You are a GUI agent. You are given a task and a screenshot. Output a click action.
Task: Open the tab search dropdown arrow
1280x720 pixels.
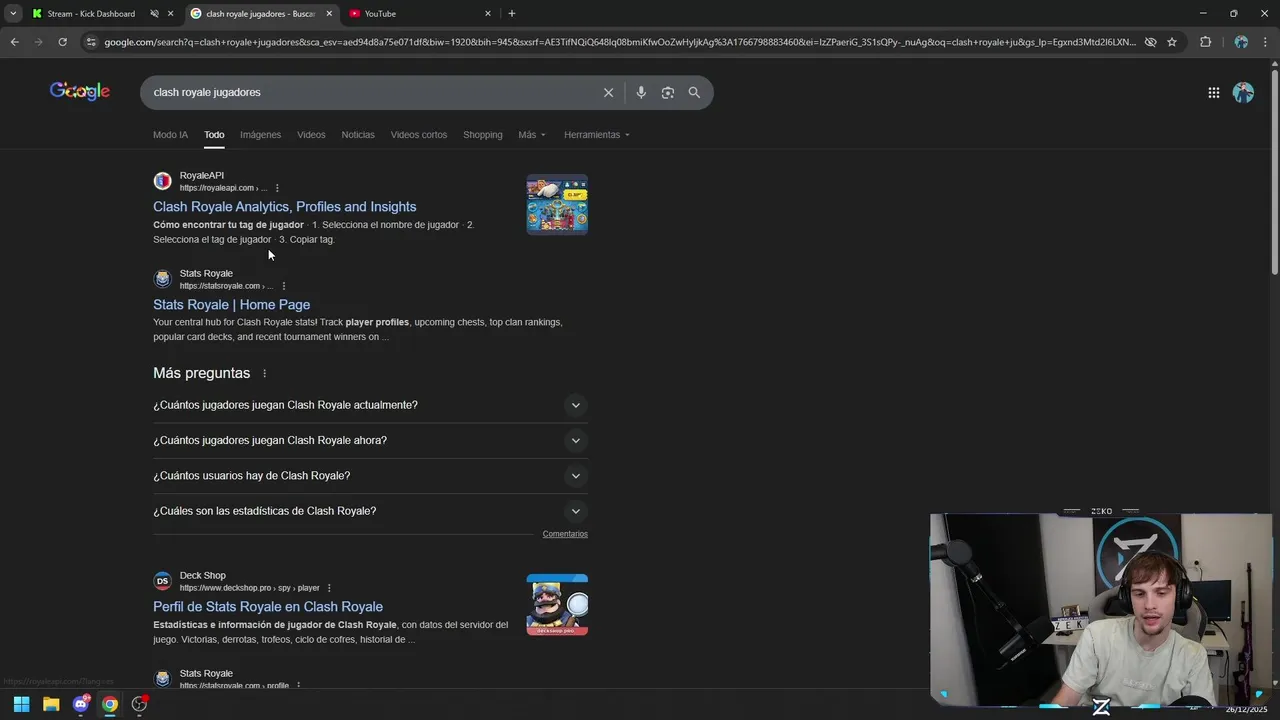click(12, 14)
